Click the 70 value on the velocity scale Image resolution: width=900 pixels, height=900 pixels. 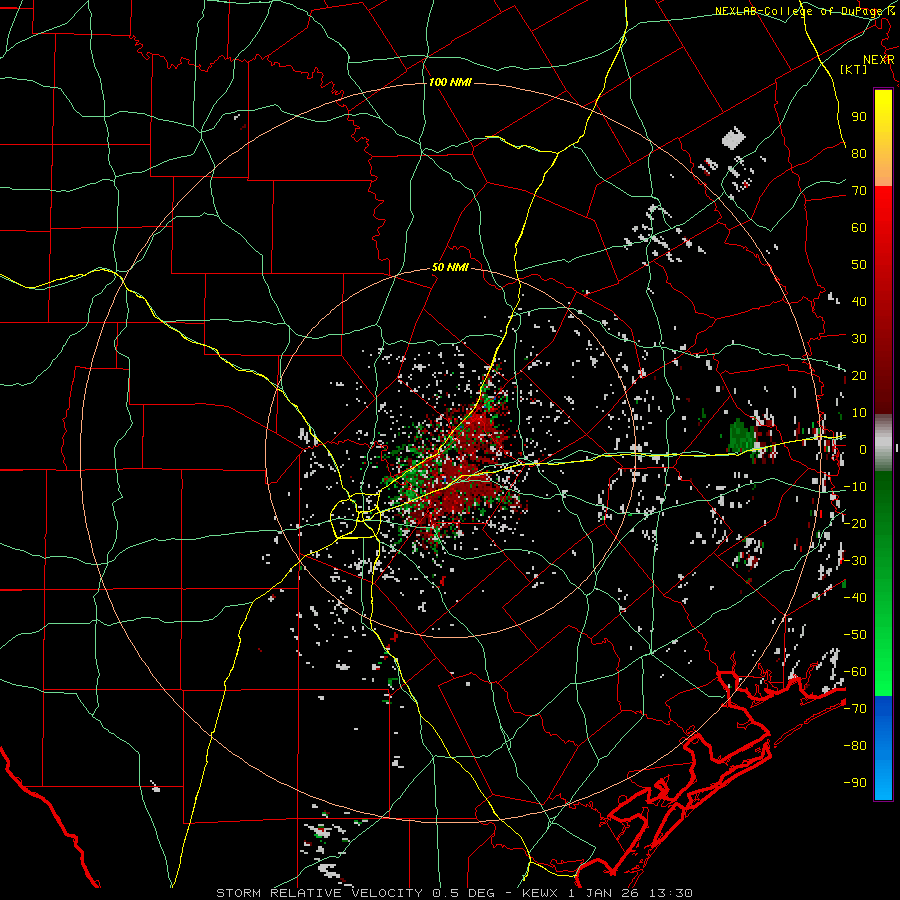click(859, 191)
